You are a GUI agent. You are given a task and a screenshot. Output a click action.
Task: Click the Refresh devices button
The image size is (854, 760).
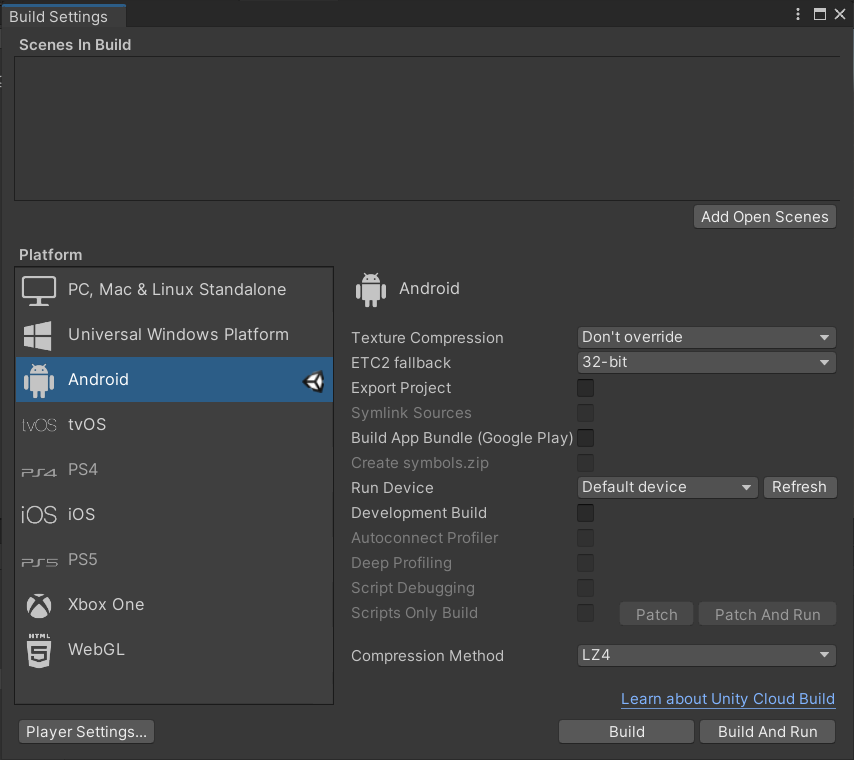(x=800, y=488)
